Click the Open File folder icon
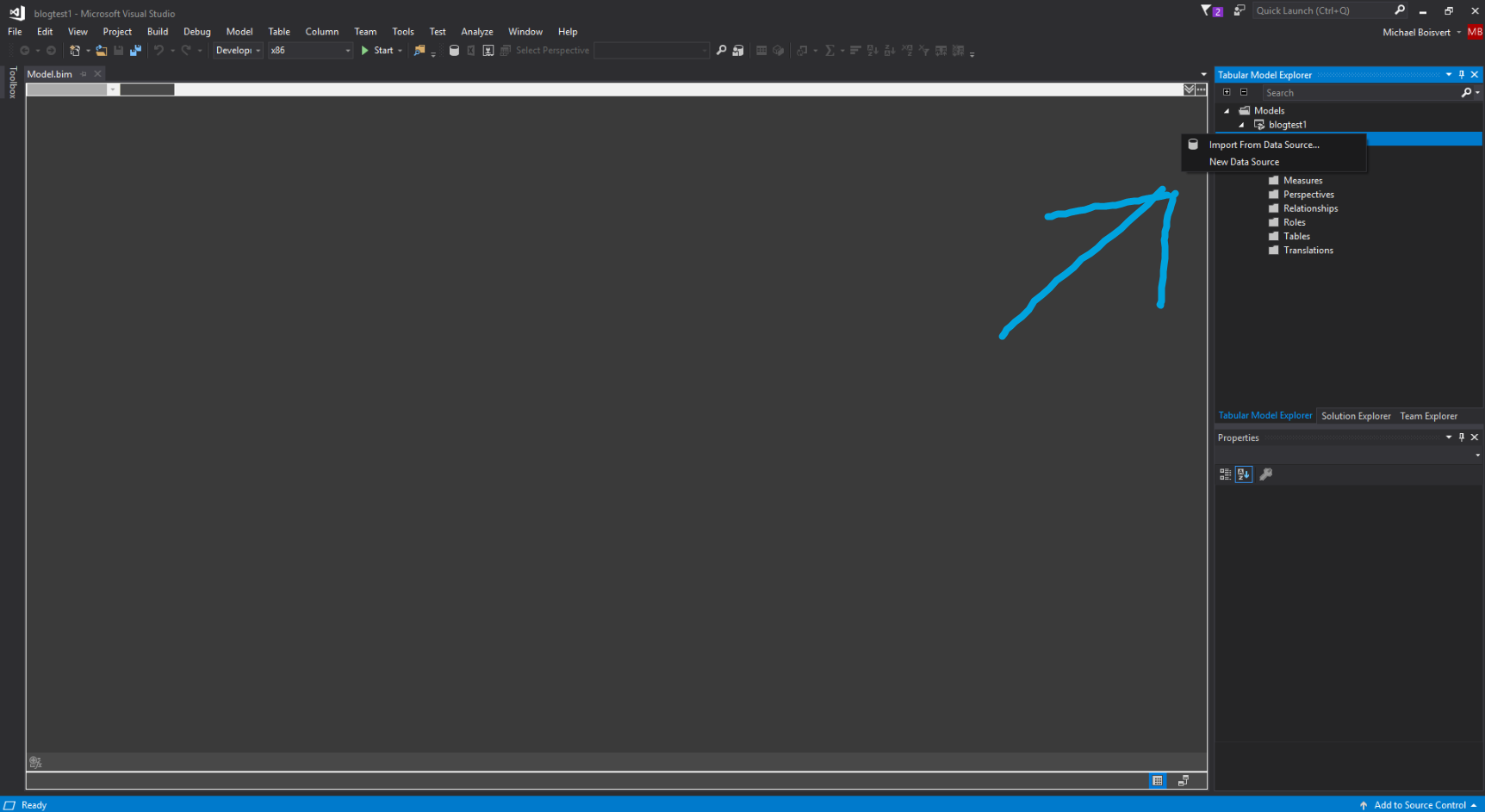 click(102, 51)
